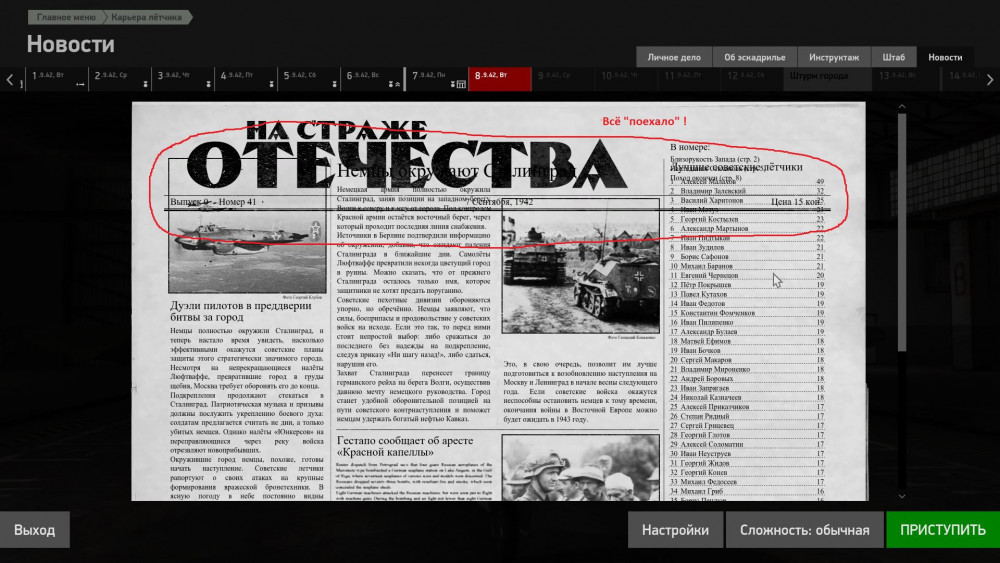Open Настройки settings
The width and height of the screenshot is (1000, 563).
pos(675,530)
